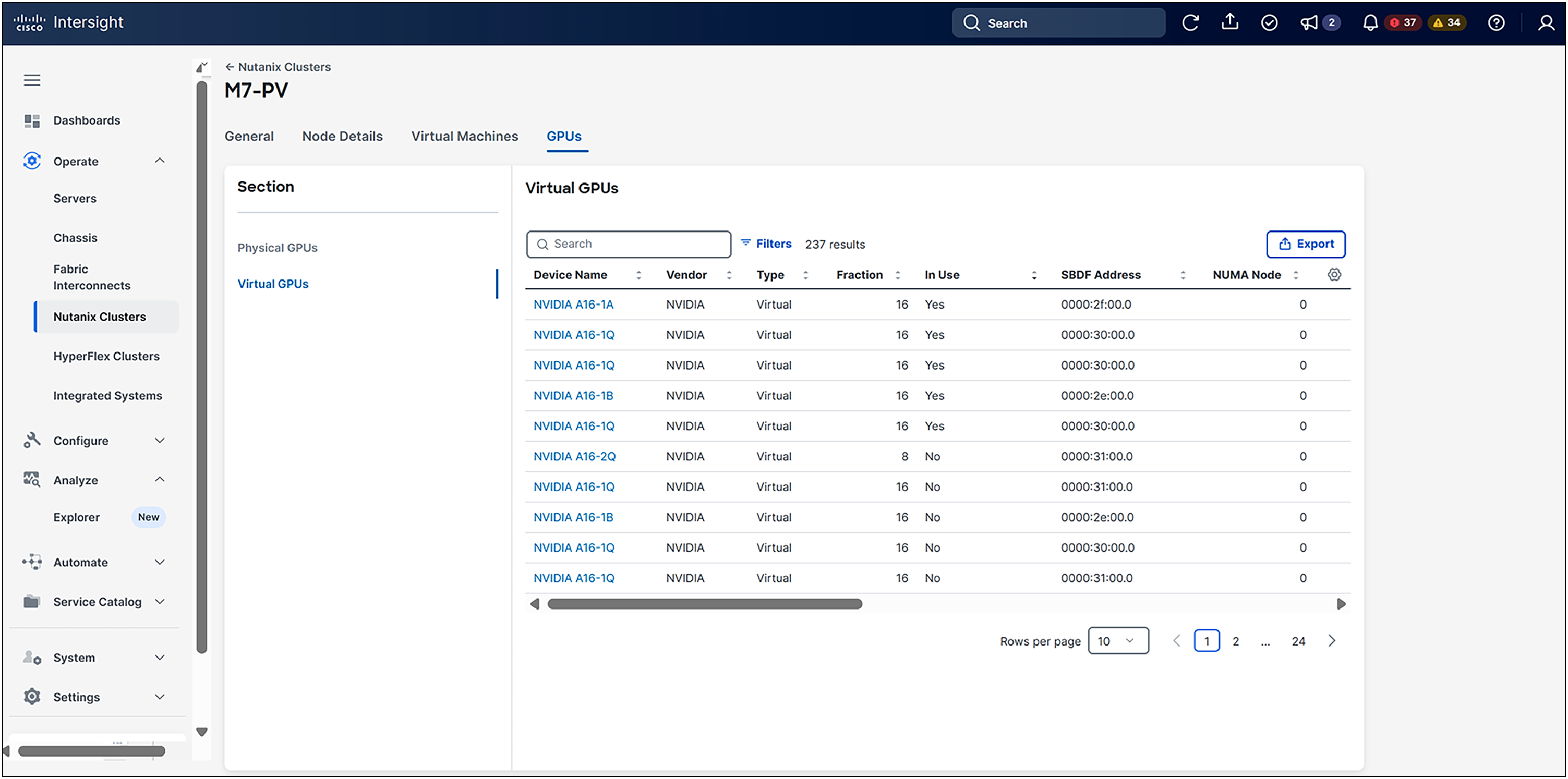
Task: Sort by Type column
Action: point(805,275)
